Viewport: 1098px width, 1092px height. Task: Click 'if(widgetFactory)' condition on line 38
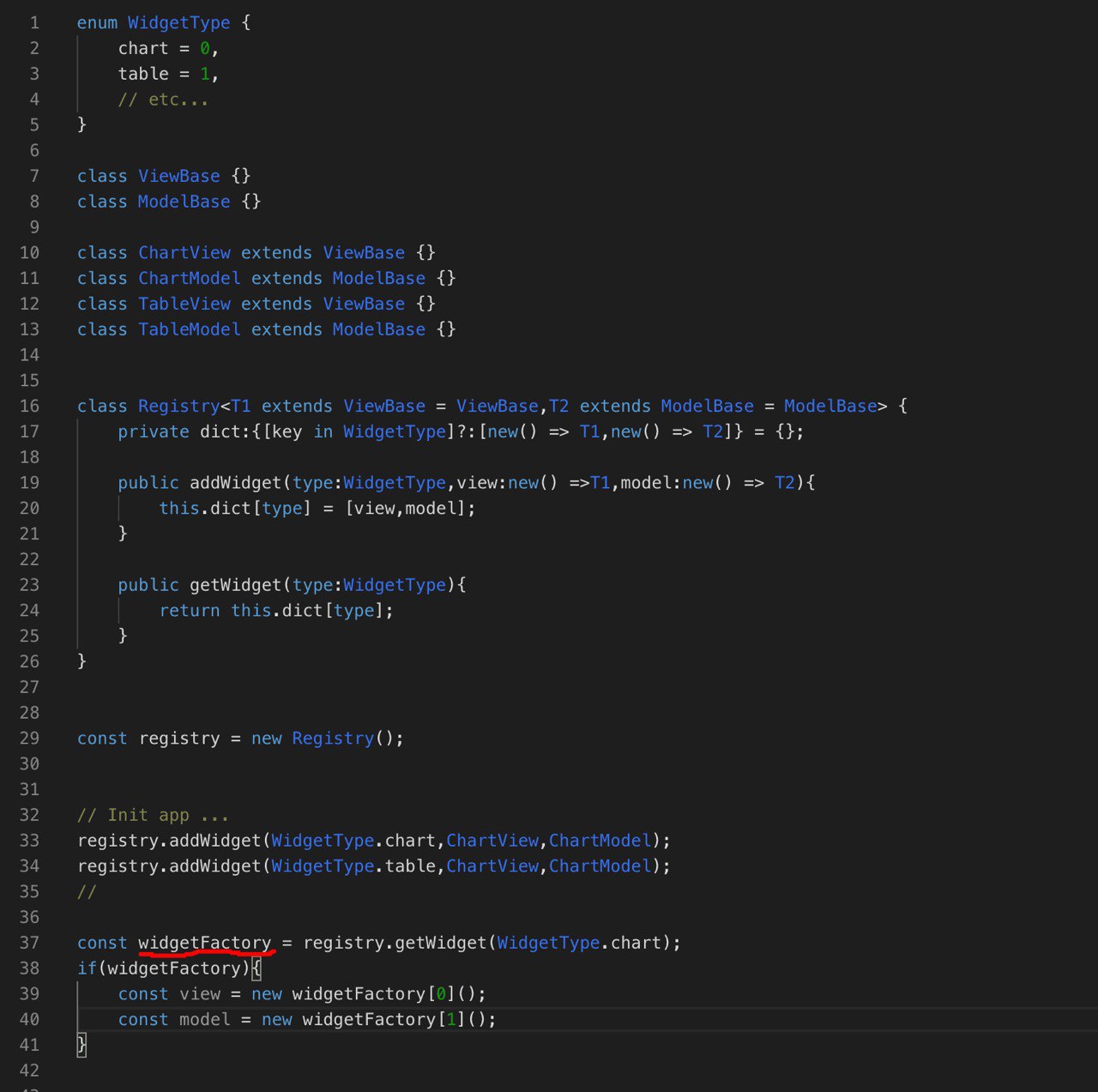coord(164,968)
